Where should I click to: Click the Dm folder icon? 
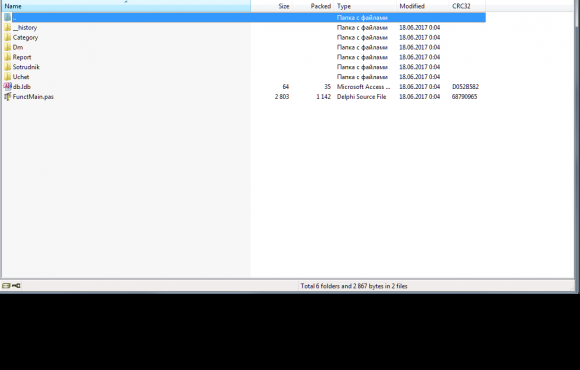pyautogui.click(x=7, y=47)
